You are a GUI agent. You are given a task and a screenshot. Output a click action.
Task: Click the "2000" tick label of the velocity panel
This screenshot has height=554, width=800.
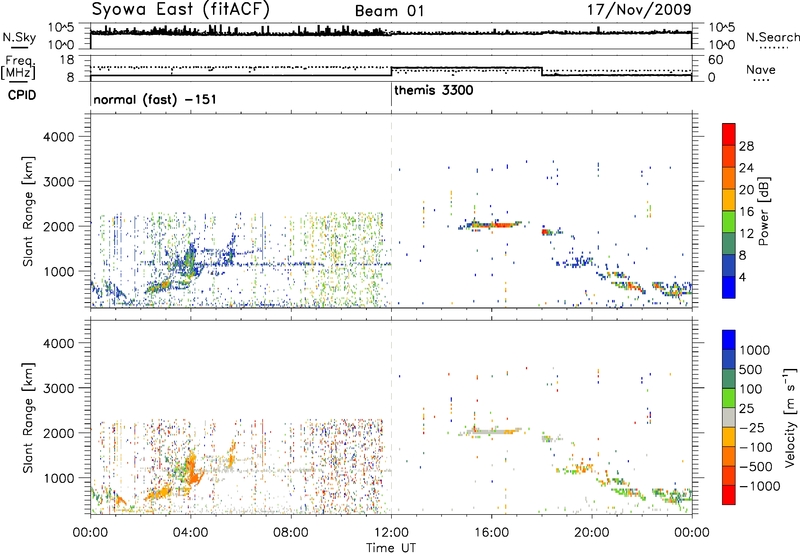[58, 433]
